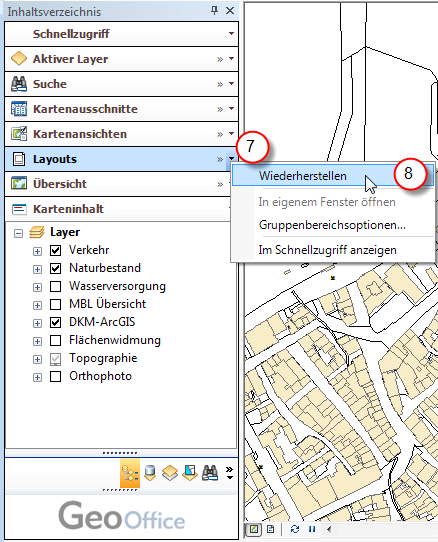The height and width of the screenshot is (542, 438).
Task: Click the blue map sheet icon in bottom toolbar
Action: pyautogui.click(x=190, y=473)
